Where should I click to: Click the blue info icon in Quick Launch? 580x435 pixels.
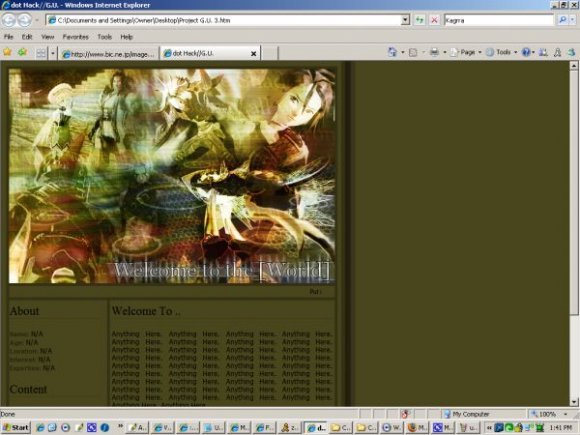105,428
